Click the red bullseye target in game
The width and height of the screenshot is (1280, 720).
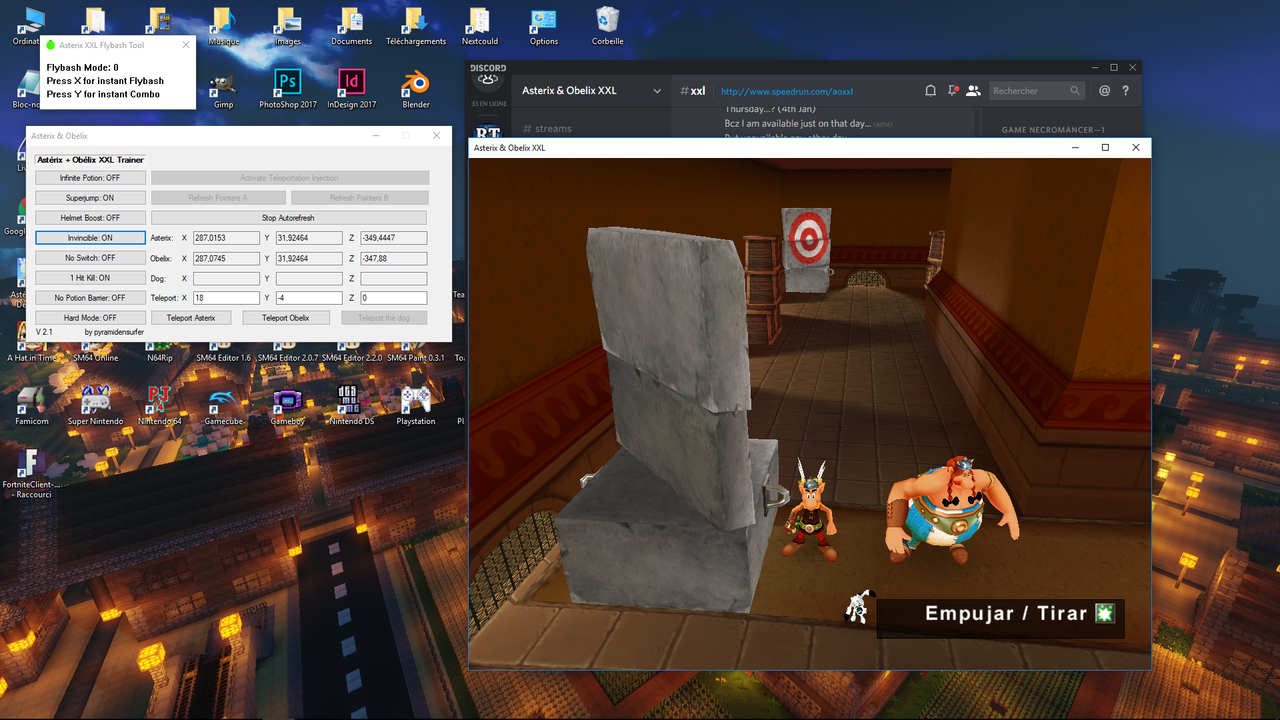click(807, 237)
